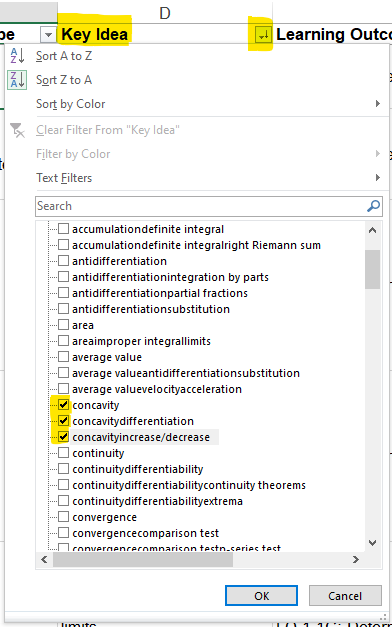Image resolution: width=392 pixels, height=627 pixels.
Task: Uncheck the concavity checkbox
Action: click(x=63, y=405)
